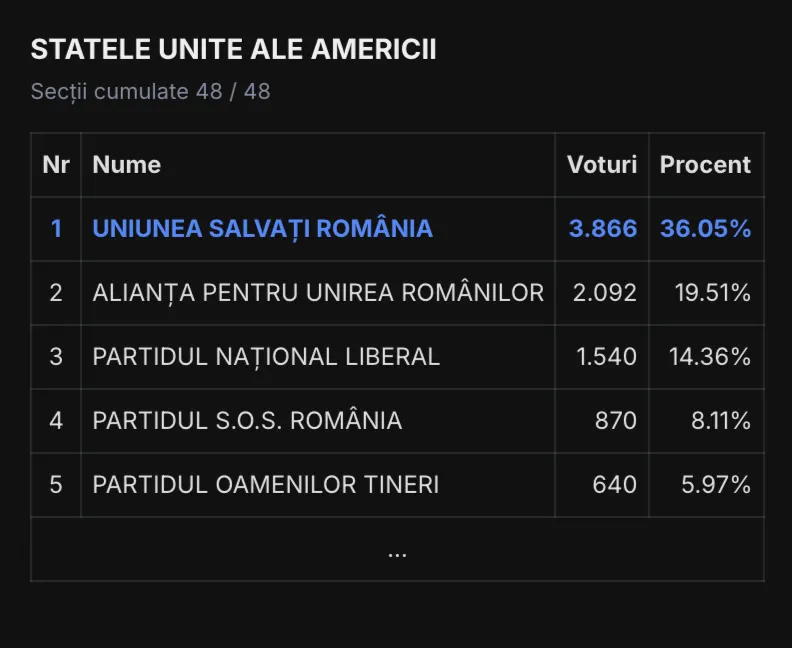Screen dimensions: 792x648
Task: Sort by the "Nume" column header
Action: click(x=127, y=165)
